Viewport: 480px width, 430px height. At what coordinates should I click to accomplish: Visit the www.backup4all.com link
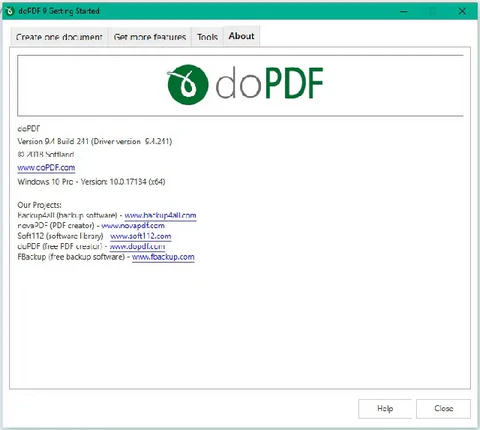click(160, 215)
